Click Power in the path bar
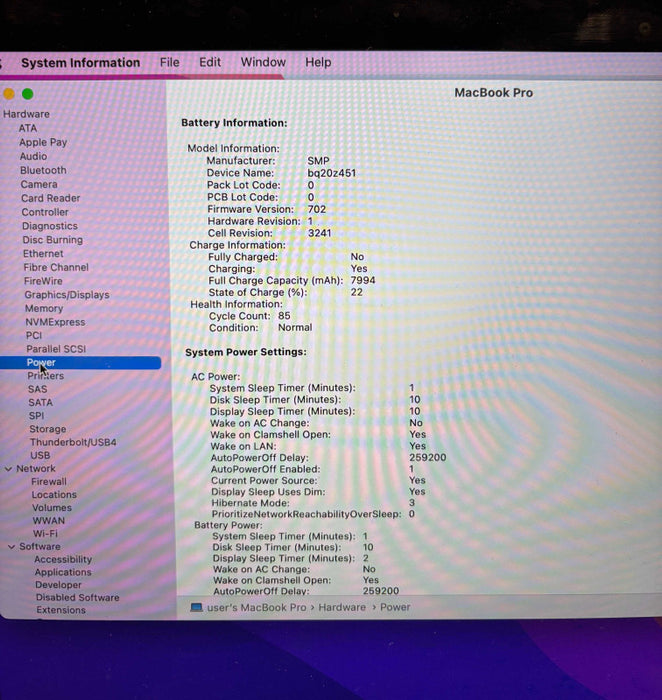The image size is (662, 700). coord(395,607)
